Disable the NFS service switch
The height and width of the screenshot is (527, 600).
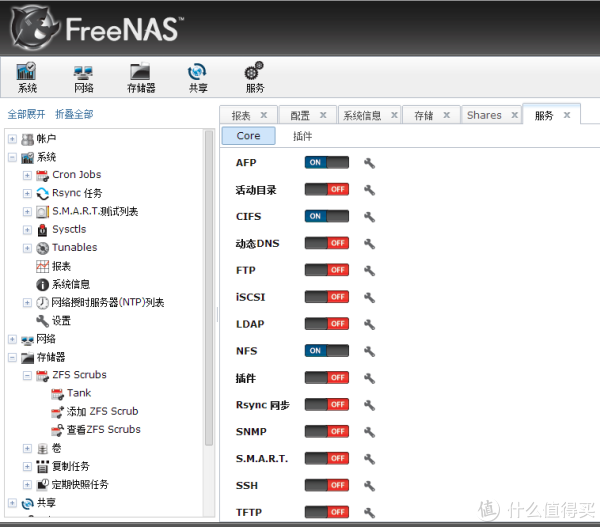327,352
